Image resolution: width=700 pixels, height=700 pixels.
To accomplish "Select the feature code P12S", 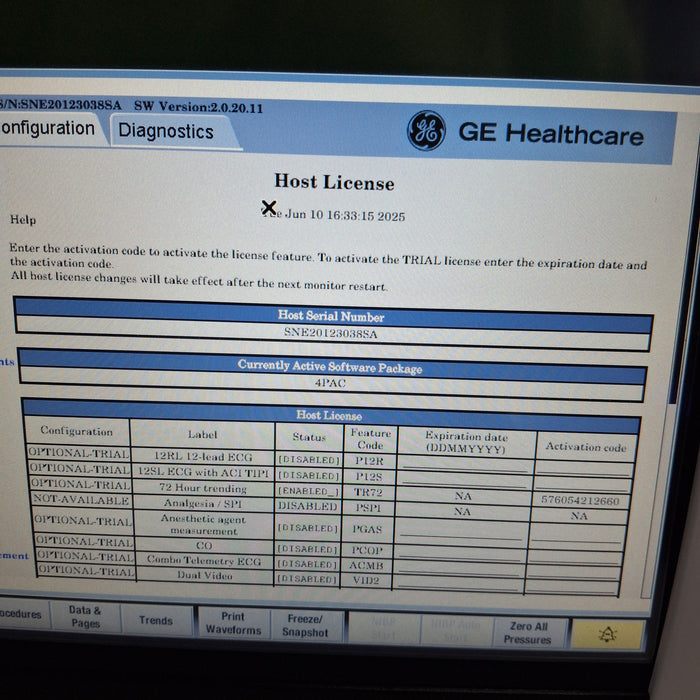I will tap(369, 476).
